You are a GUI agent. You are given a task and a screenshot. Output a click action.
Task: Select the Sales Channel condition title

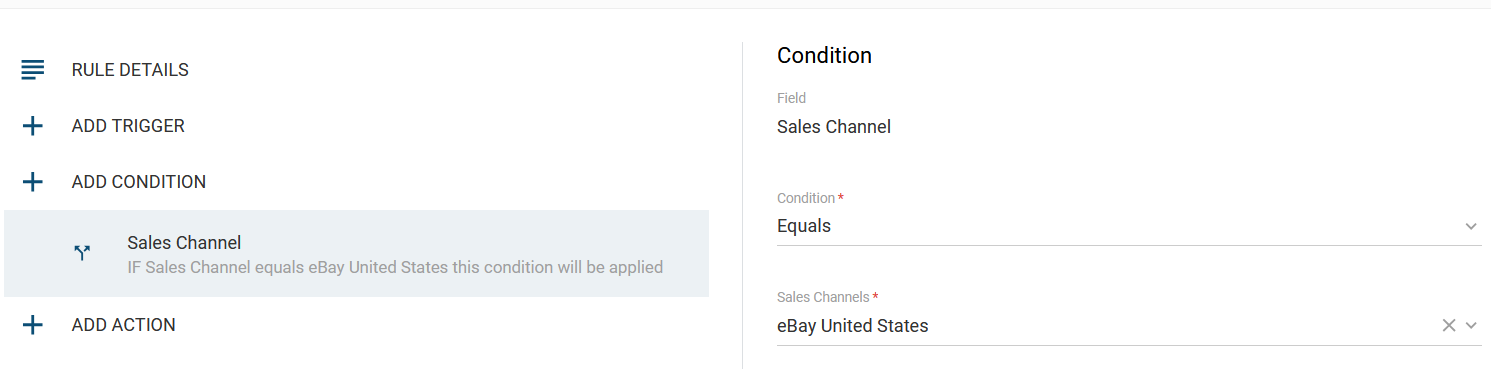184,243
